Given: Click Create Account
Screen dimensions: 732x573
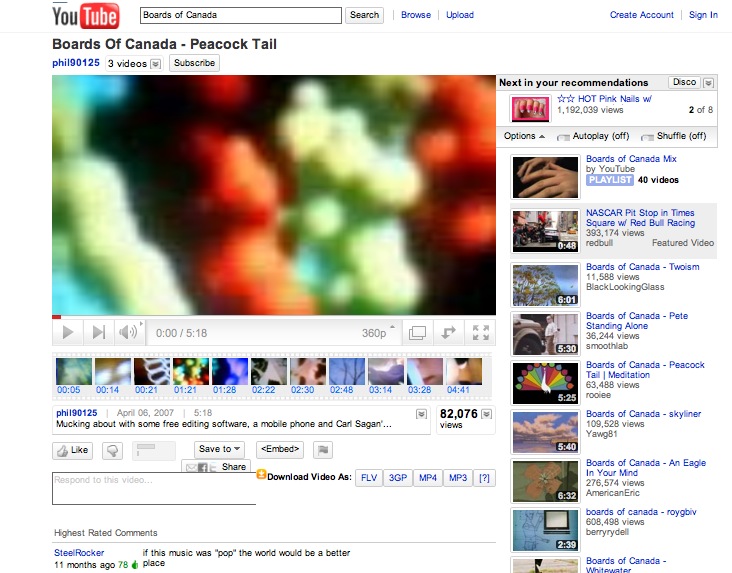Looking at the screenshot, I should (x=641, y=15).
